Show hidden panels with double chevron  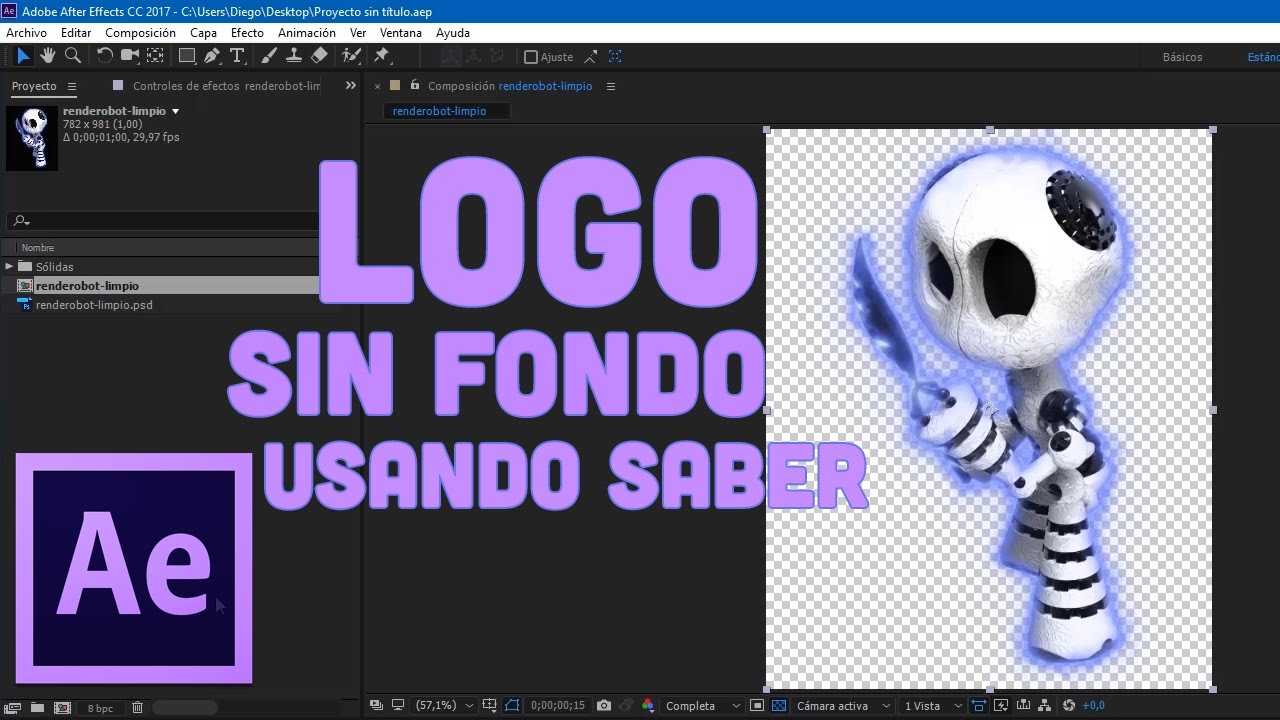[x=350, y=86]
